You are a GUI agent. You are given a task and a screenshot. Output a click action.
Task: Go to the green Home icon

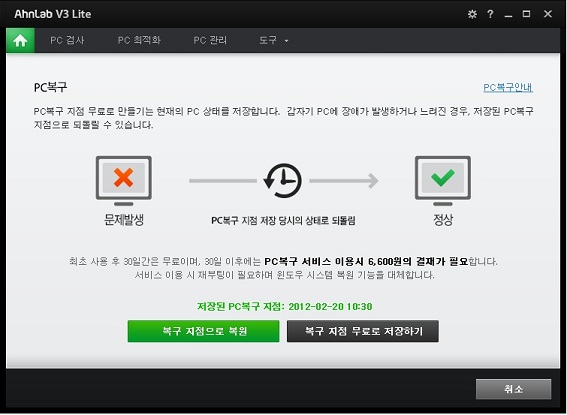20,40
